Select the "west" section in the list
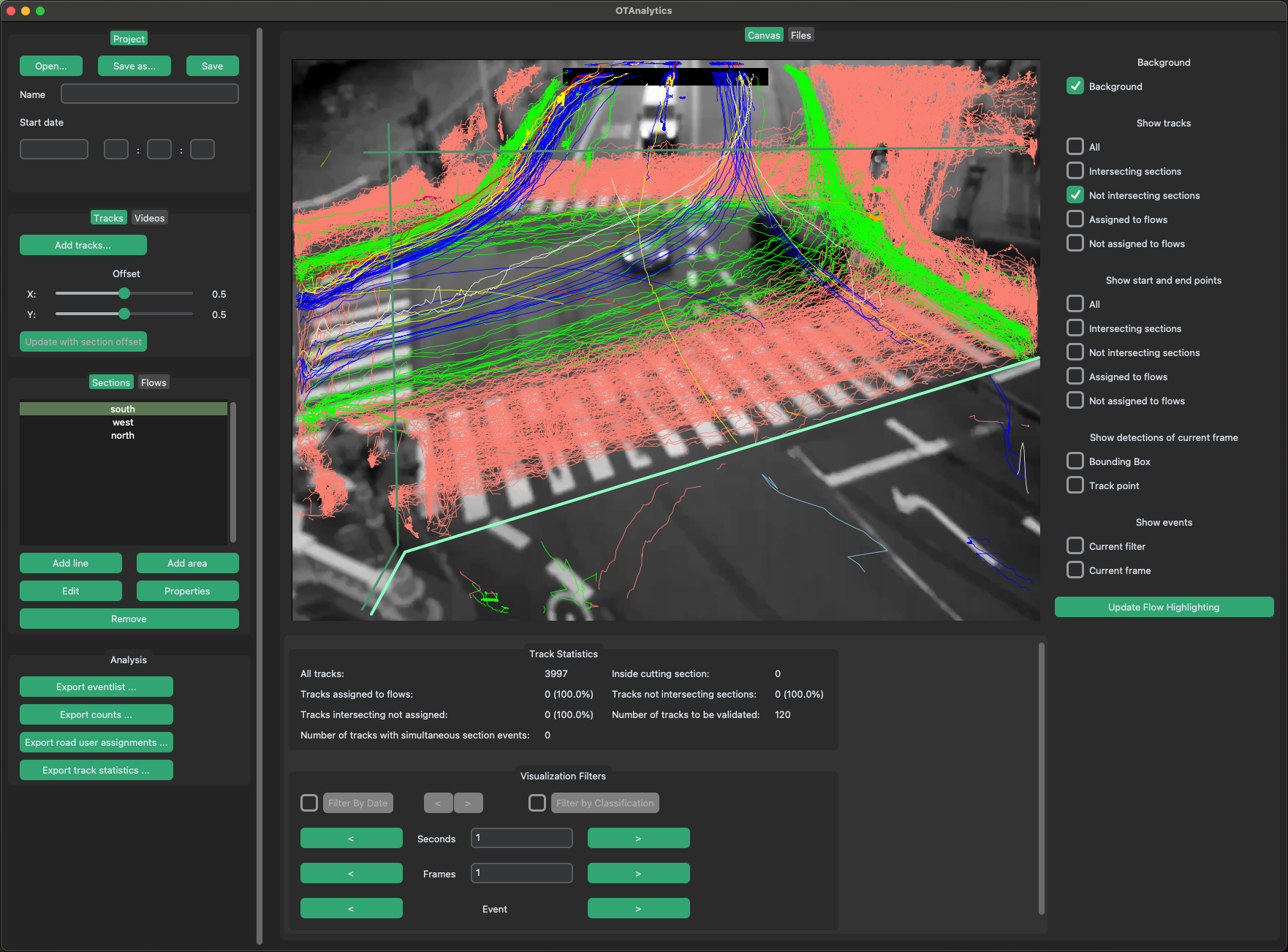The width and height of the screenshot is (1288, 952). click(x=122, y=422)
